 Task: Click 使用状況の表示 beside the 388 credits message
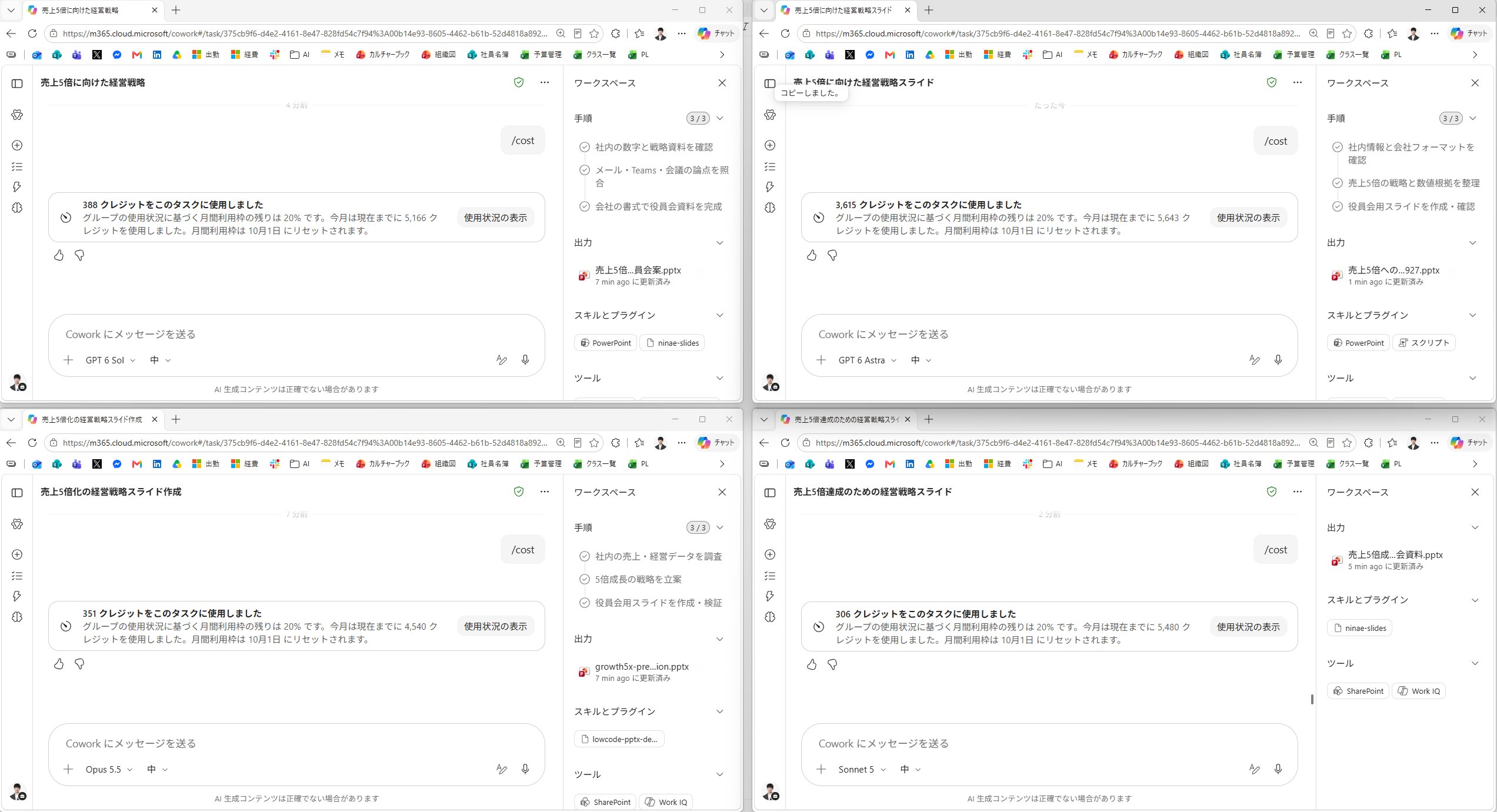click(495, 218)
